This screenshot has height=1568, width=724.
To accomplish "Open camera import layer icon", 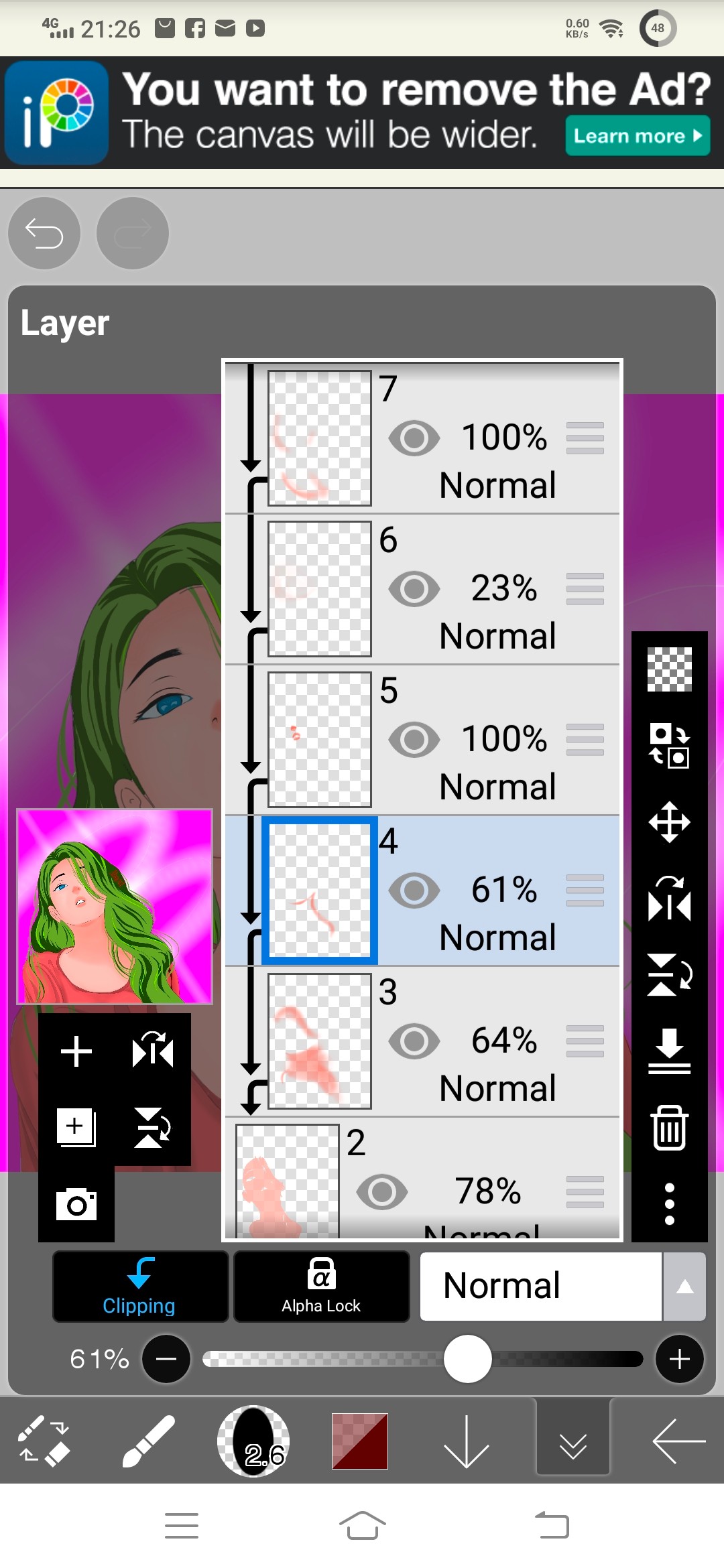I will [76, 1204].
